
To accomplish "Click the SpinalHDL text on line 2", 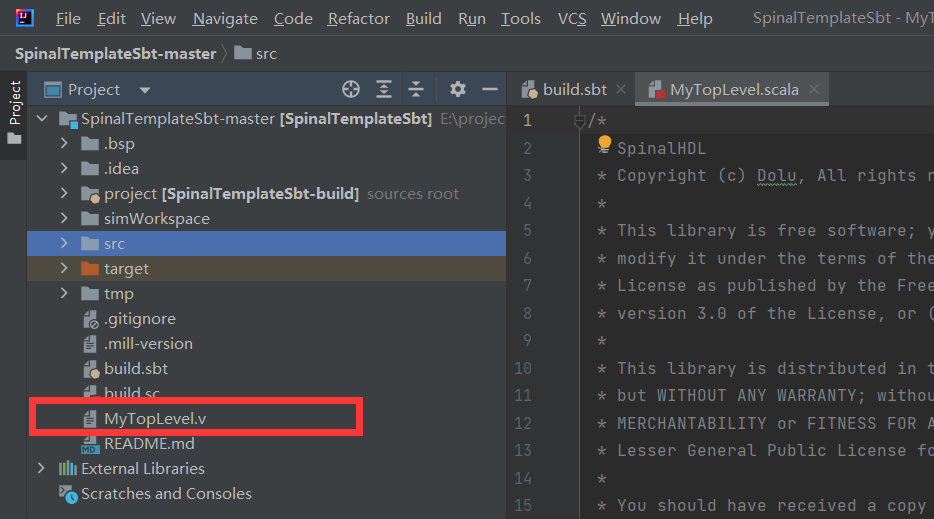I will click(661, 148).
